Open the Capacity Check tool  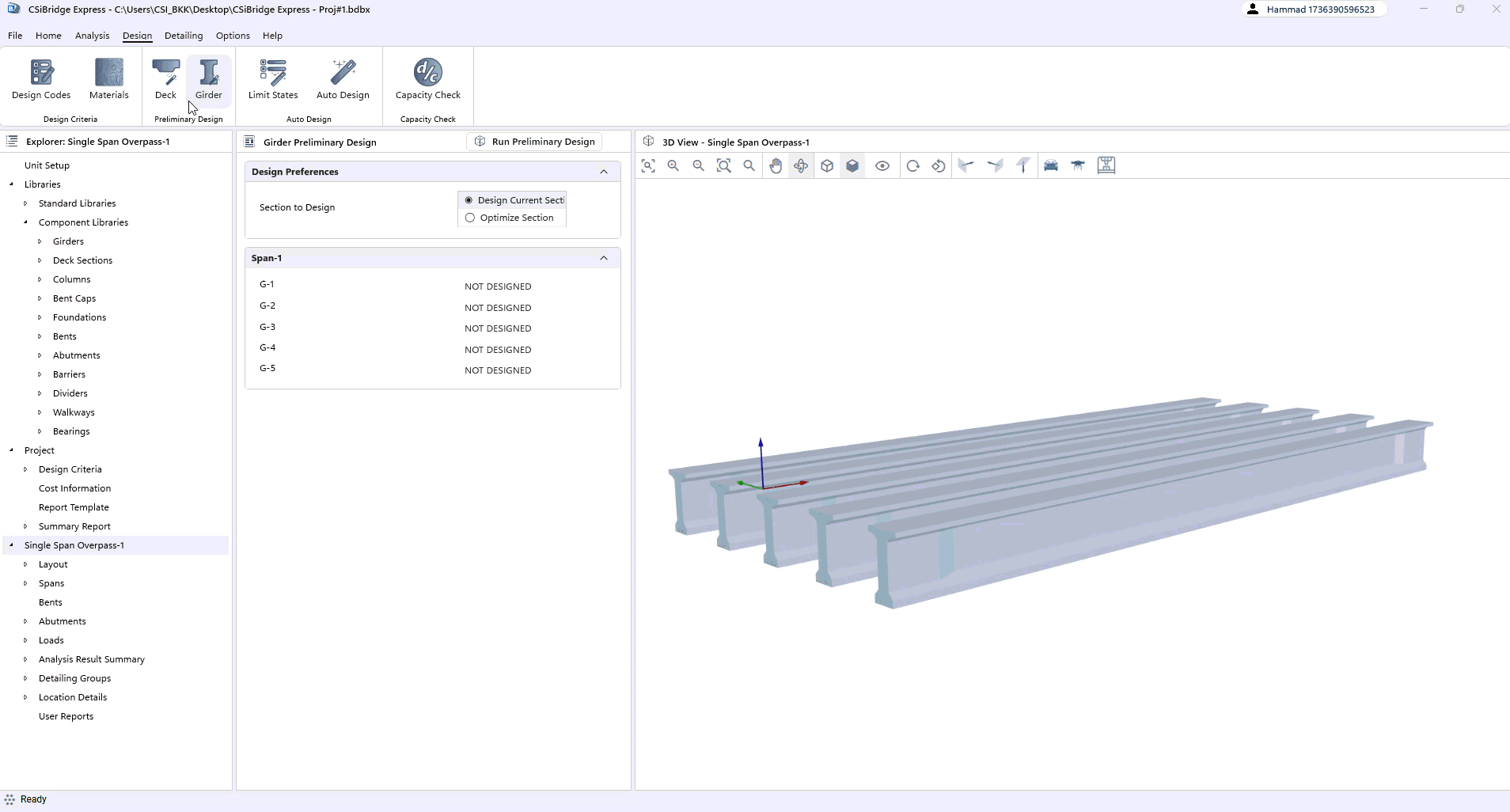tap(427, 79)
